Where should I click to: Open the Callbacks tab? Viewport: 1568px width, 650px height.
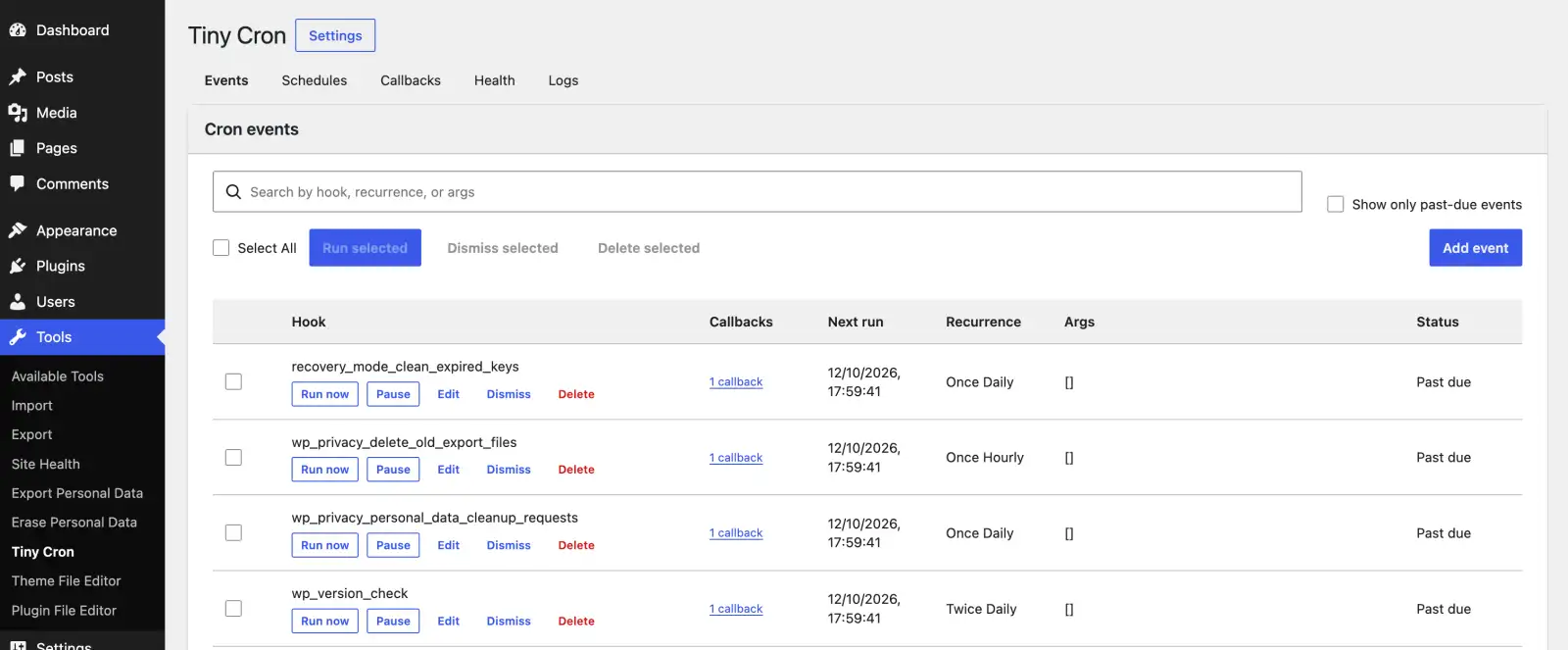(x=411, y=80)
